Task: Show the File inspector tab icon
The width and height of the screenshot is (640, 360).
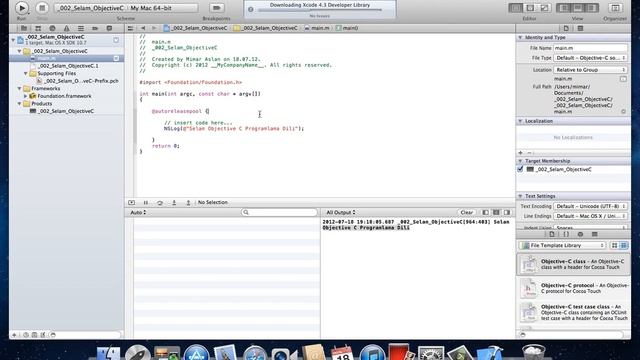Action: (x=566, y=28)
